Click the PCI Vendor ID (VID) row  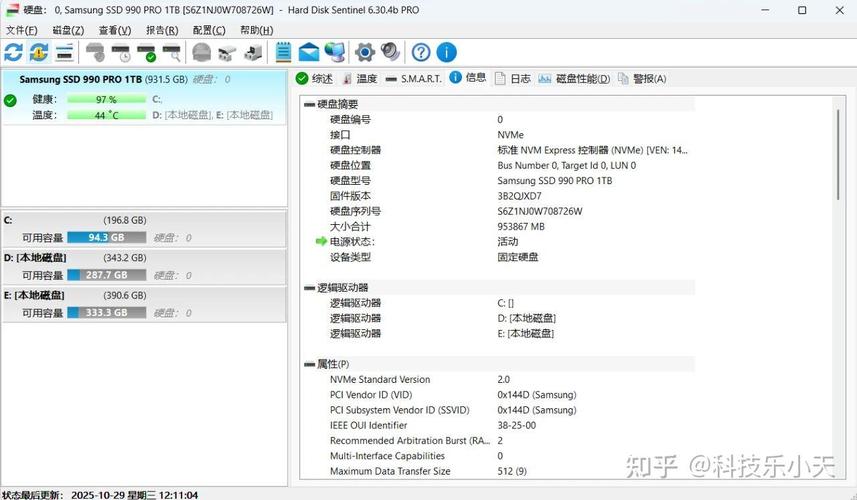pos(497,395)
